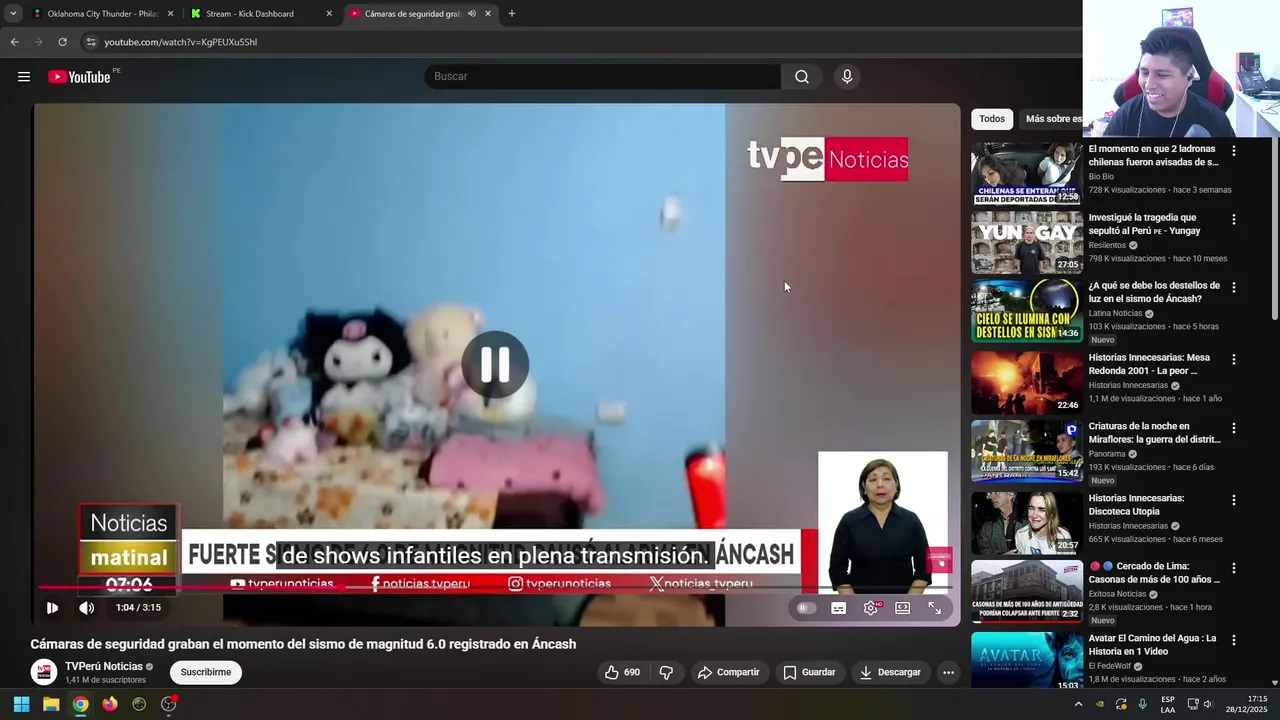View site information icon in address bar
This screenshot has width=1280, height=720.
91,42
